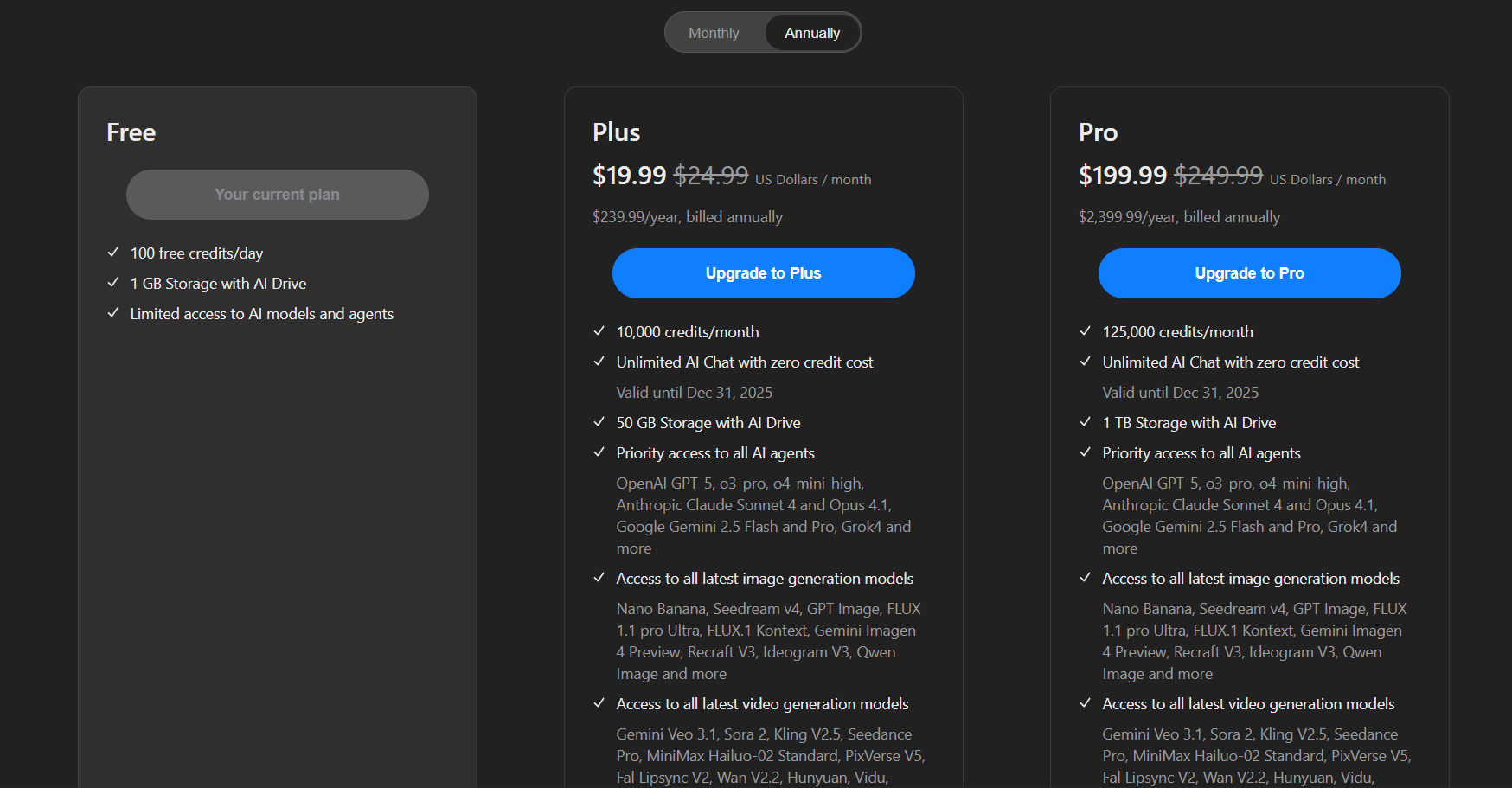Click the $19.99 Plus price

click(x=629, y=176)
